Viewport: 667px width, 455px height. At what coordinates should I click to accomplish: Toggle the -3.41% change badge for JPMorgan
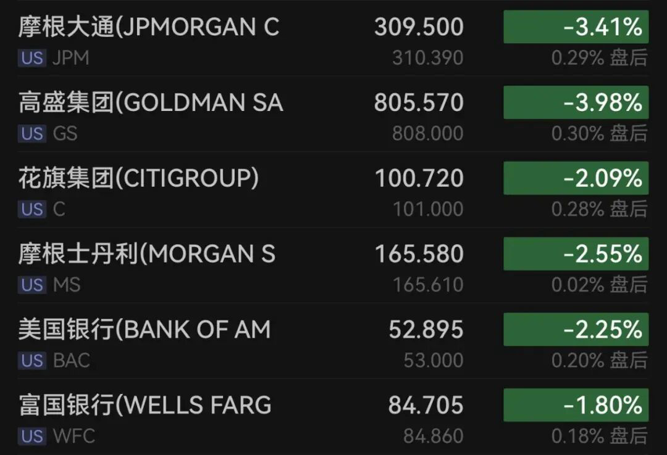[x=576, y=27]
